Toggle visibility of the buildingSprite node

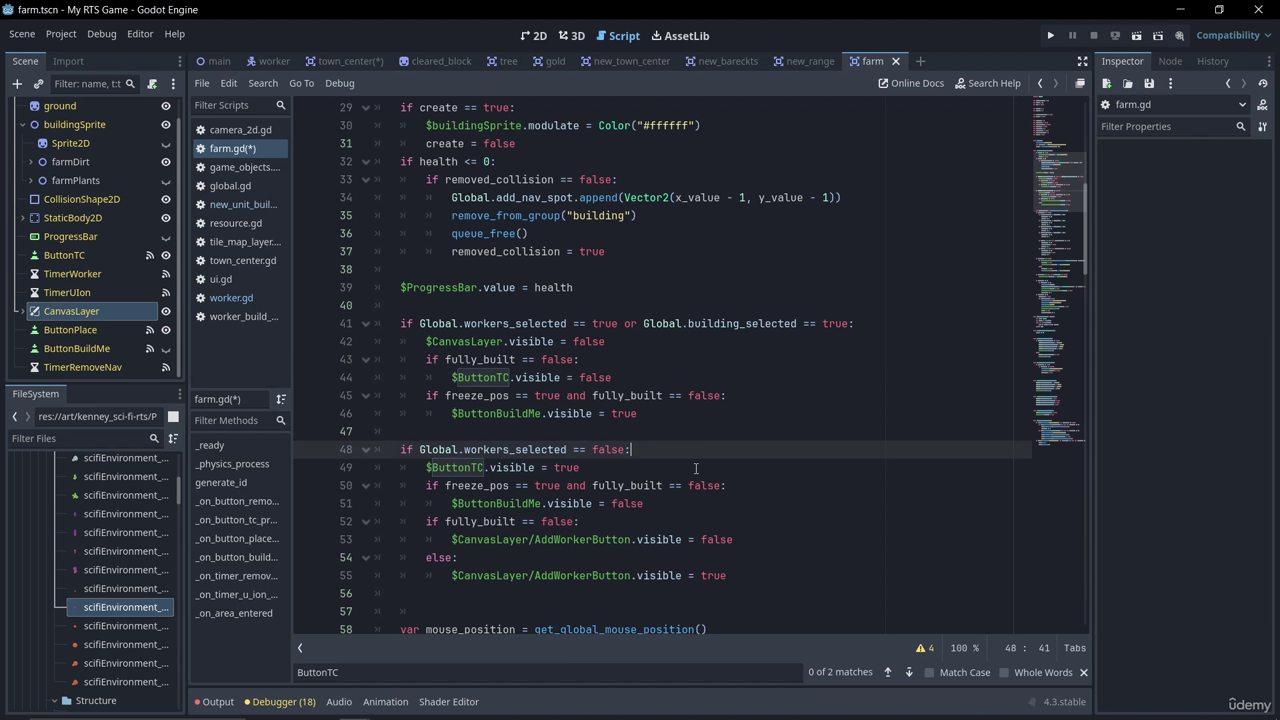tap(166, 125)
